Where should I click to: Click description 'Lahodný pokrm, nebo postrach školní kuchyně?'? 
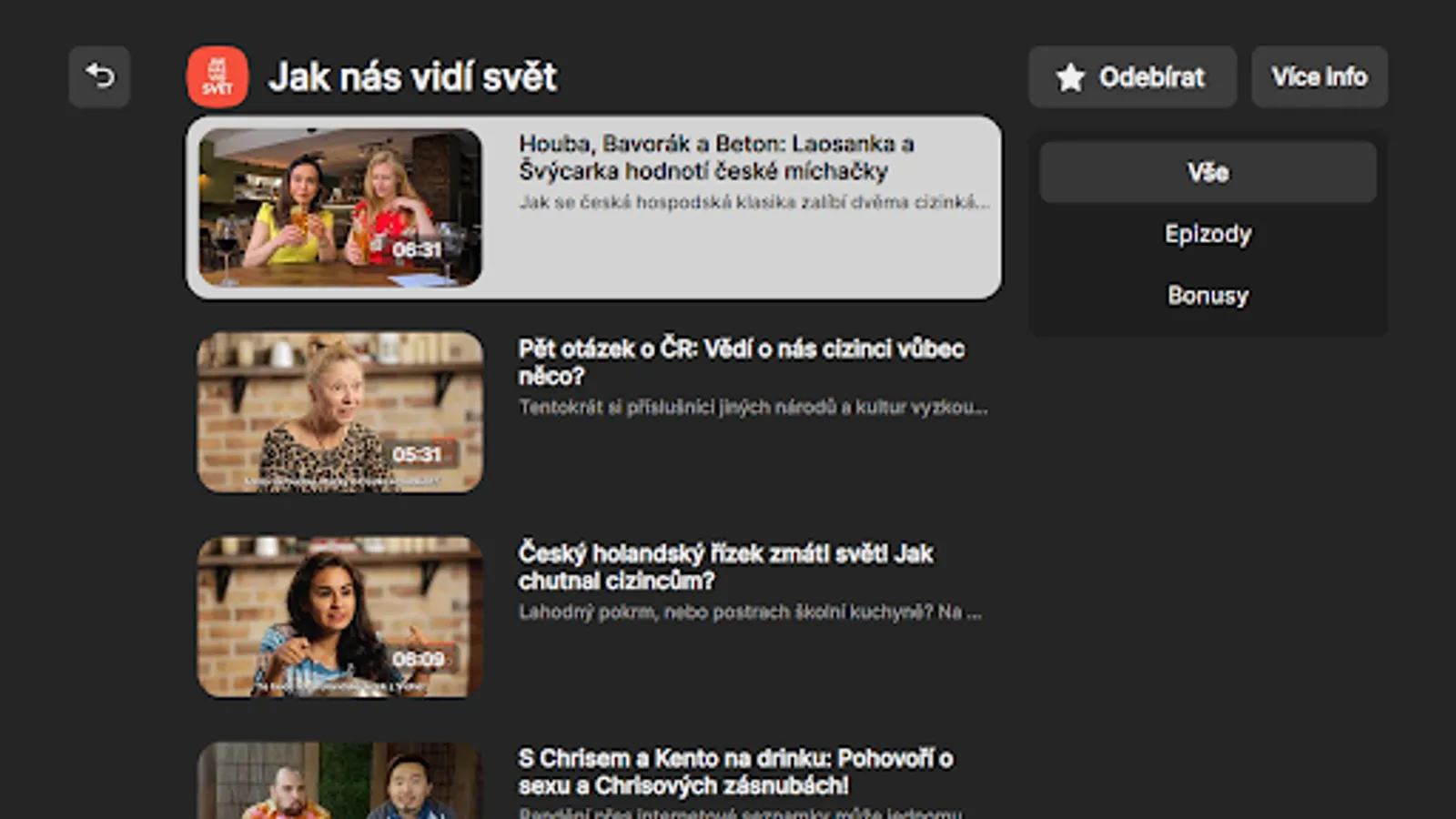[750, 612]
